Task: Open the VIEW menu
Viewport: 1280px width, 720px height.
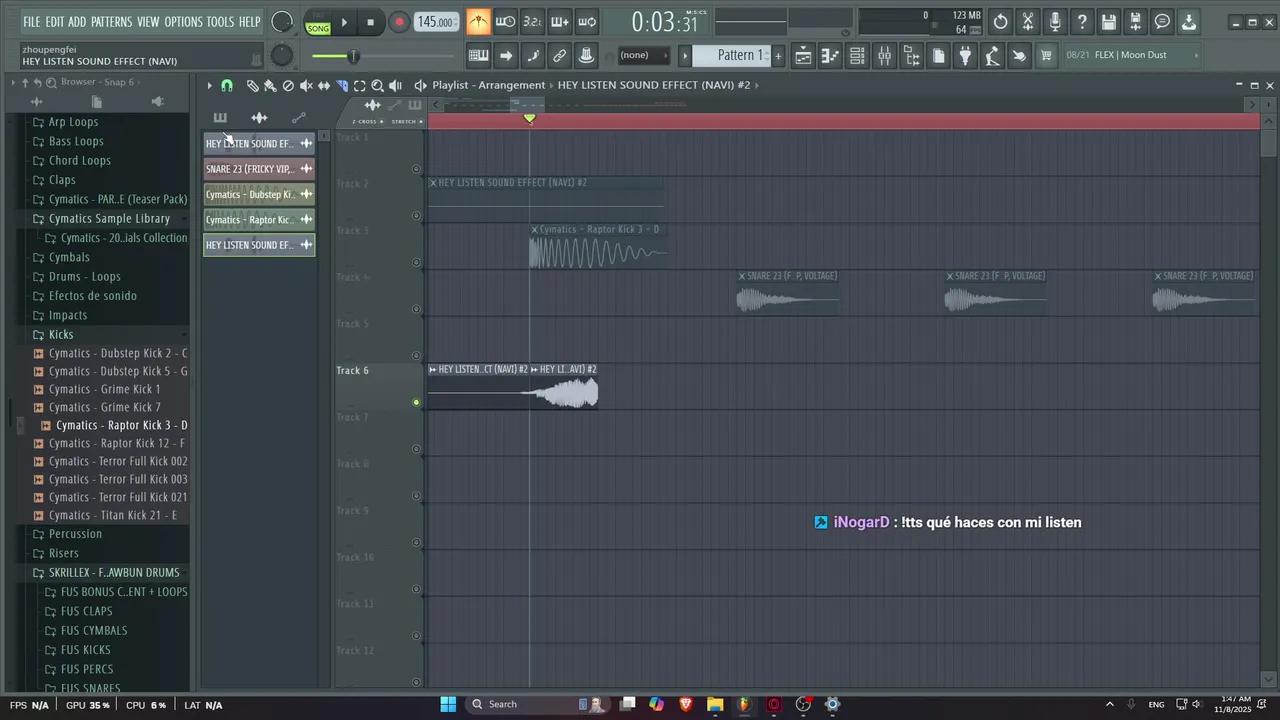Action: 148,22
